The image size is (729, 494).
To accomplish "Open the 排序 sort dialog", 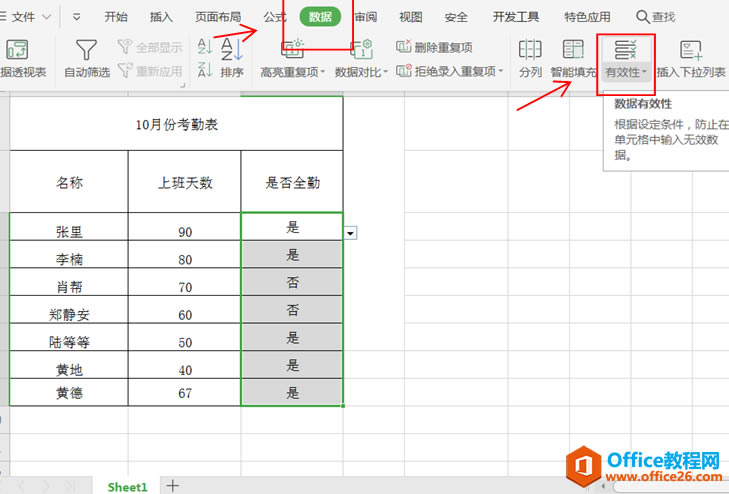I will (232, 59).
